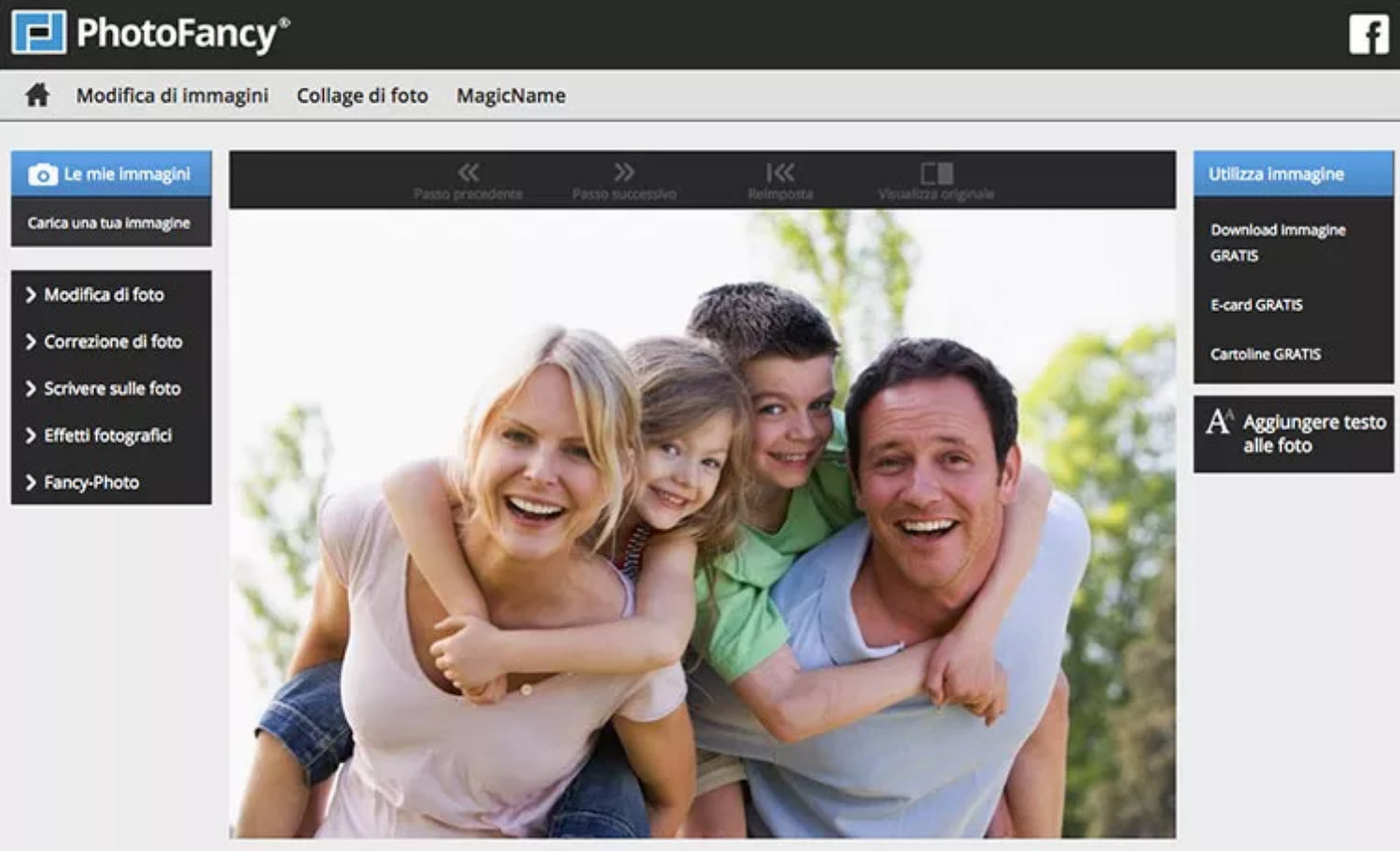Viewport: 1400px width, 851px height.
Task: Click Aggiungere testo alle foto button
Action: pyautogui.click(x=1294, y=434)
